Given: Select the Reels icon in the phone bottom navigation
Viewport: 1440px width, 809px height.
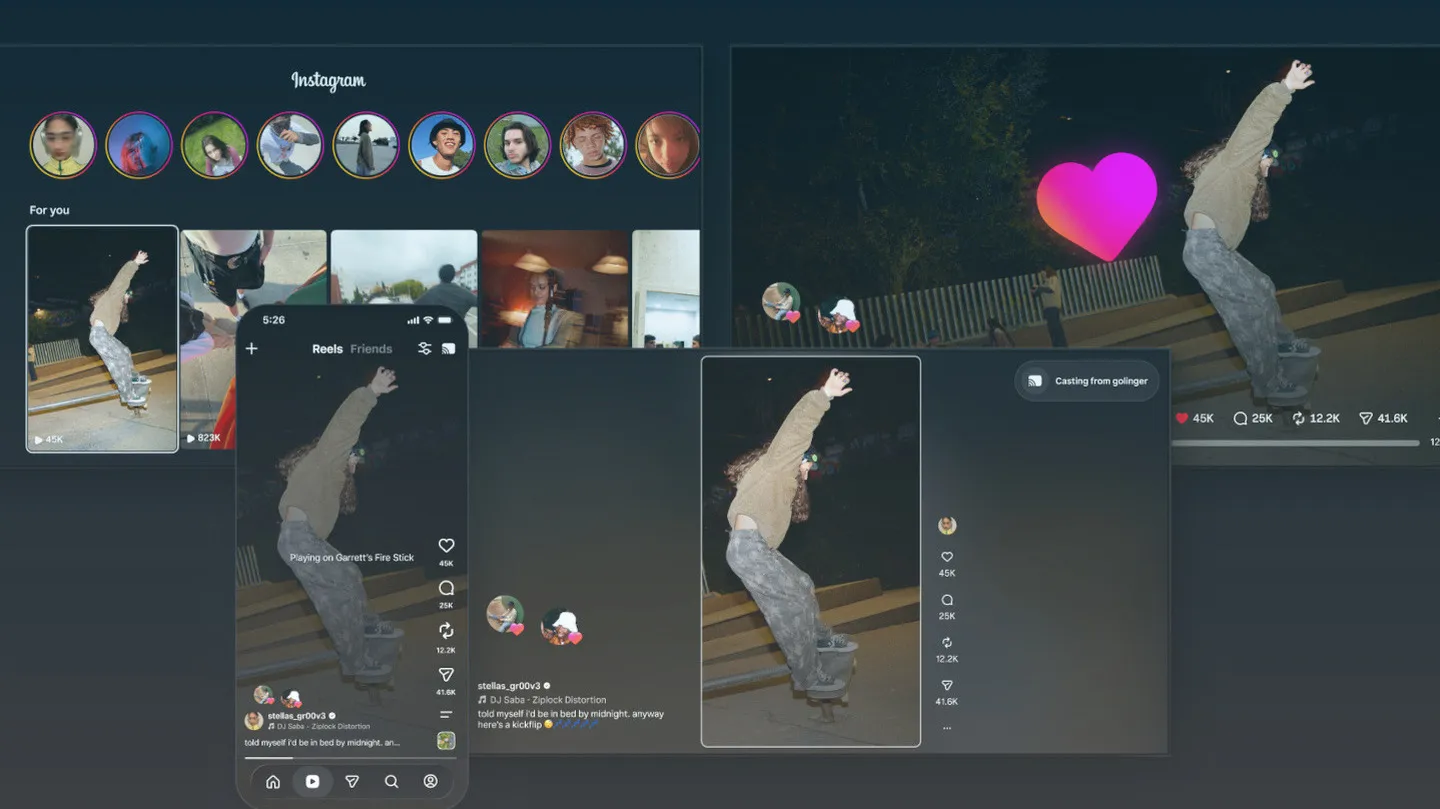Looking at the screenshot, I should 312,782.
